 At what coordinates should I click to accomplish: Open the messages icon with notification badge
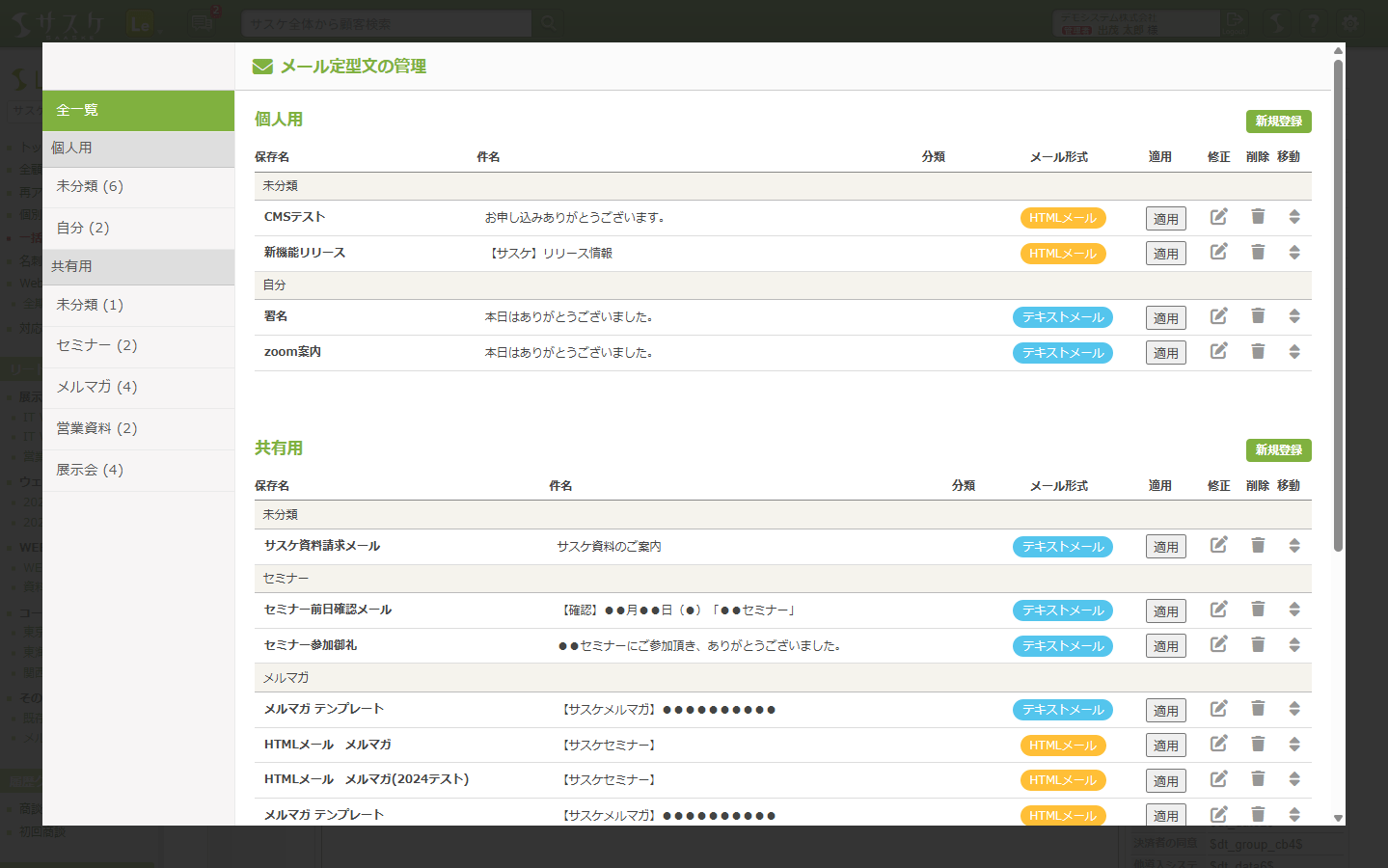point(202,23)
